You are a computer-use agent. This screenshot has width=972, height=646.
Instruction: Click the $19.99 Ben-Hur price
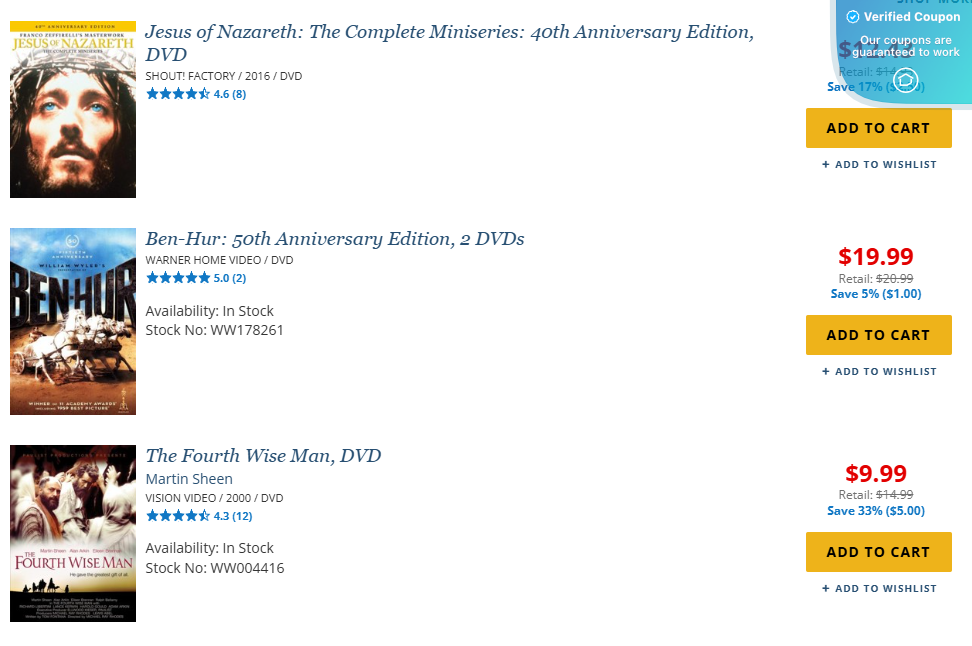tap(876, 257)
